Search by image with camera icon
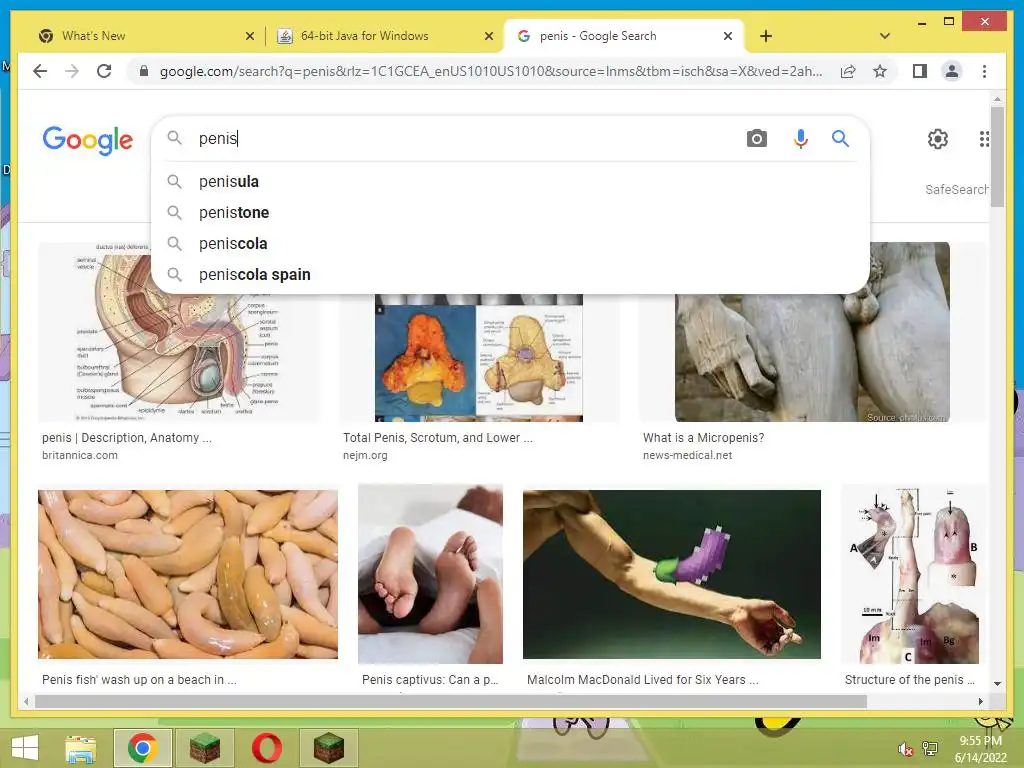 757,138
